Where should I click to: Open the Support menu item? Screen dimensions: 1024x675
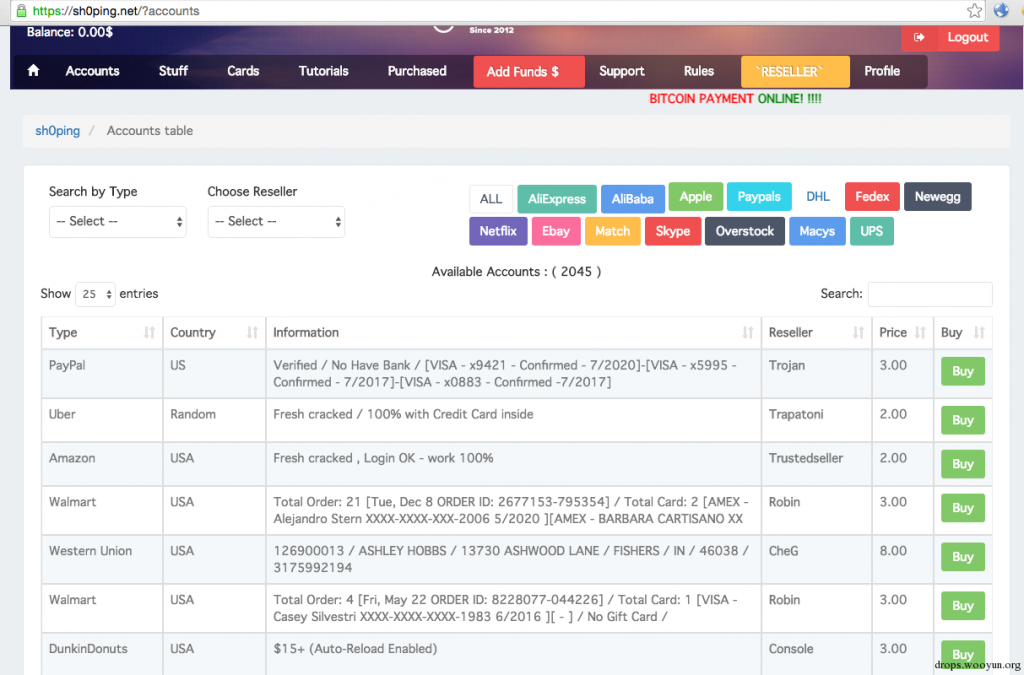(621, 71)
